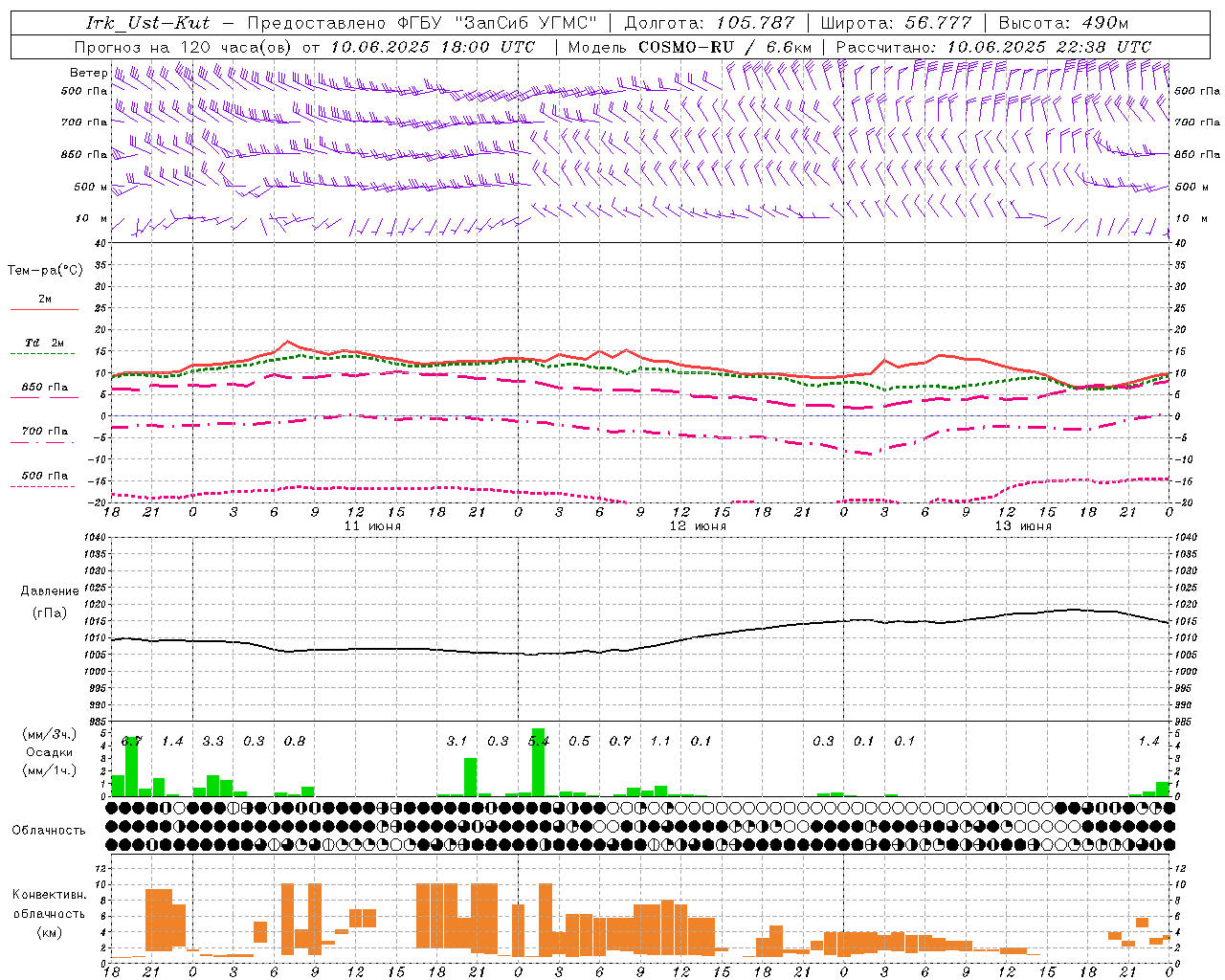The image size is (1225, 980).
Task: Click the Рассчитано: 10.06.2025 22:38 UTC text
Action: coord(993,47)
